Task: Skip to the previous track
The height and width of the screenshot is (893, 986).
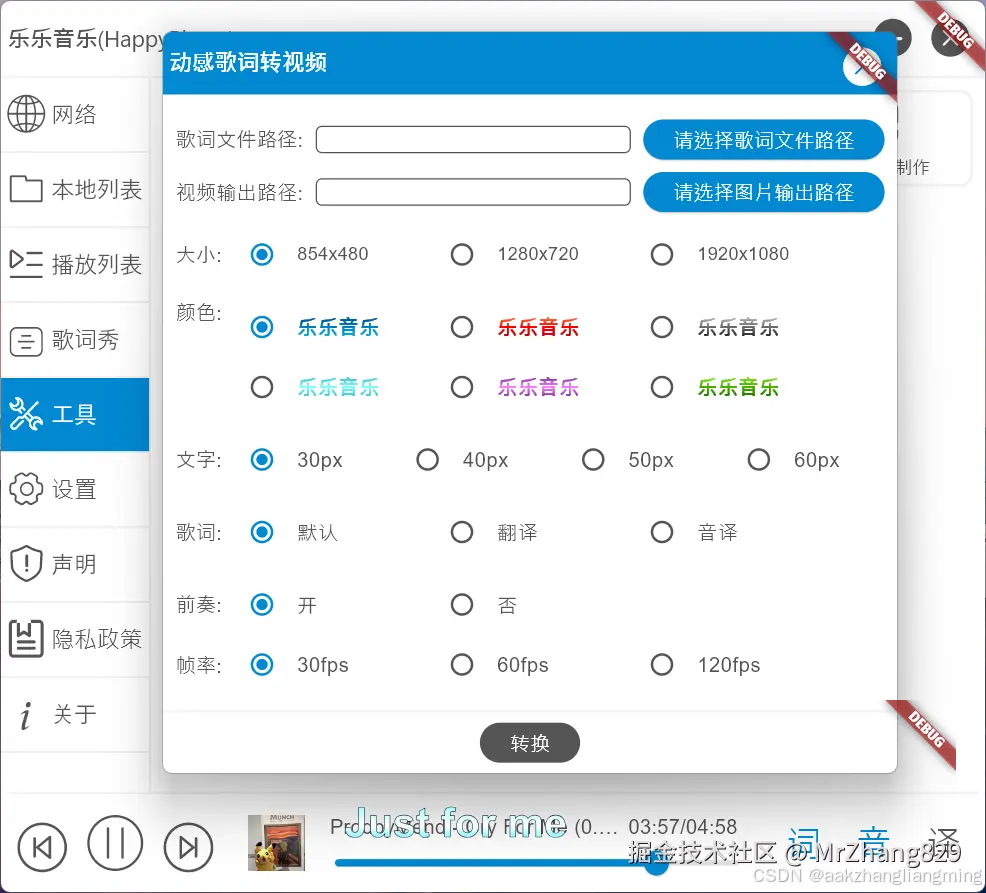Action: (42, 845)
